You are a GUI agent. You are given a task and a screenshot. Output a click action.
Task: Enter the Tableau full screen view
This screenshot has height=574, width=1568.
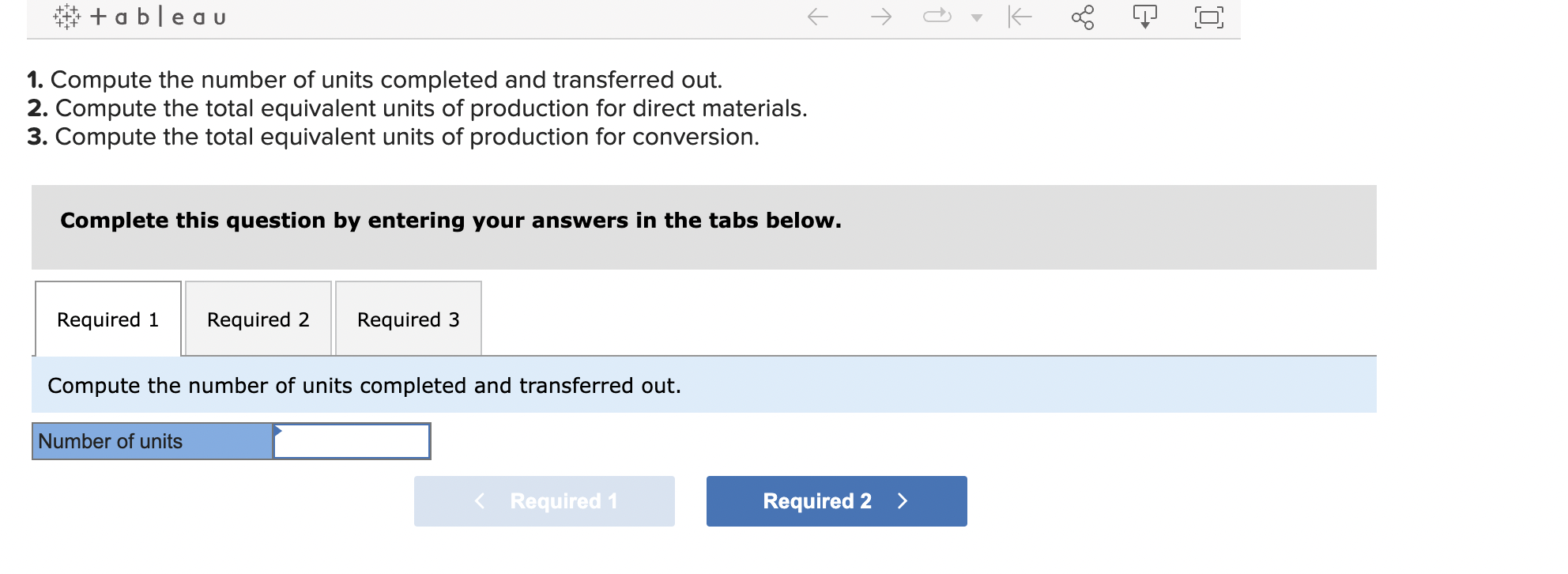tap(1208, 17)
